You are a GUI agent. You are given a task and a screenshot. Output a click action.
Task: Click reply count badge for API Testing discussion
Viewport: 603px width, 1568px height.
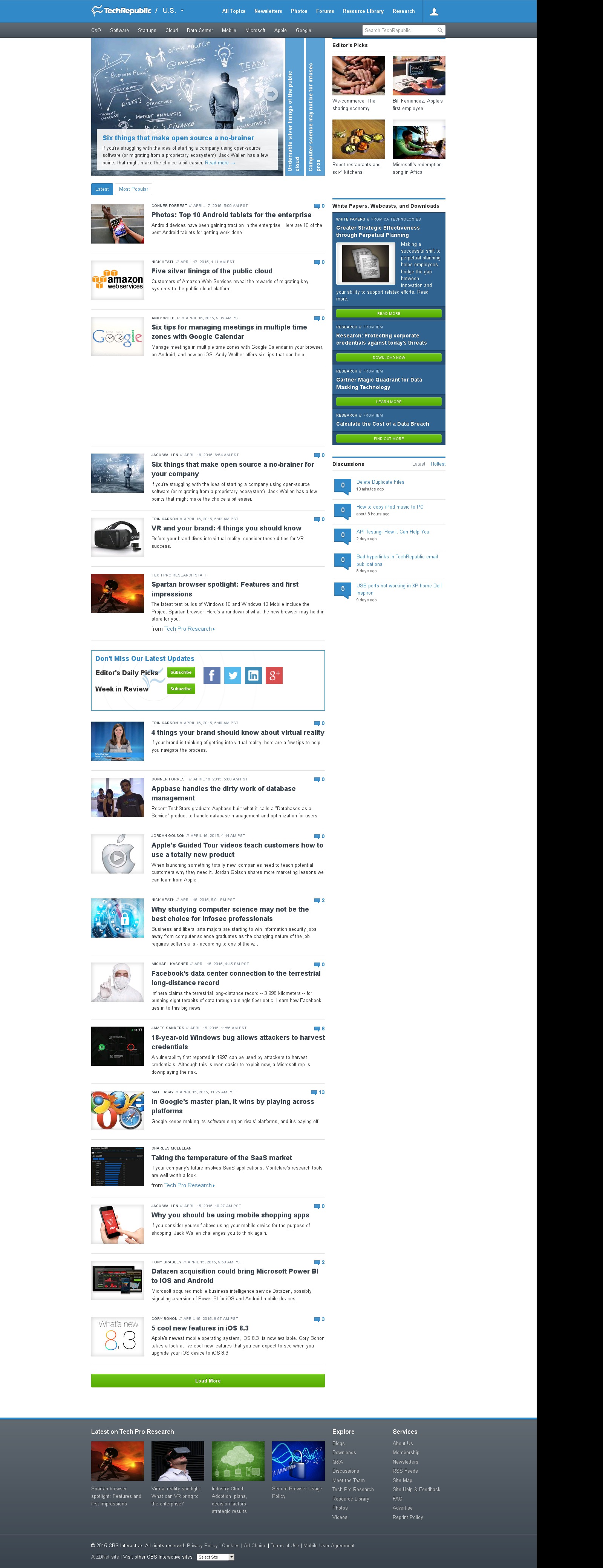point(343,536)
